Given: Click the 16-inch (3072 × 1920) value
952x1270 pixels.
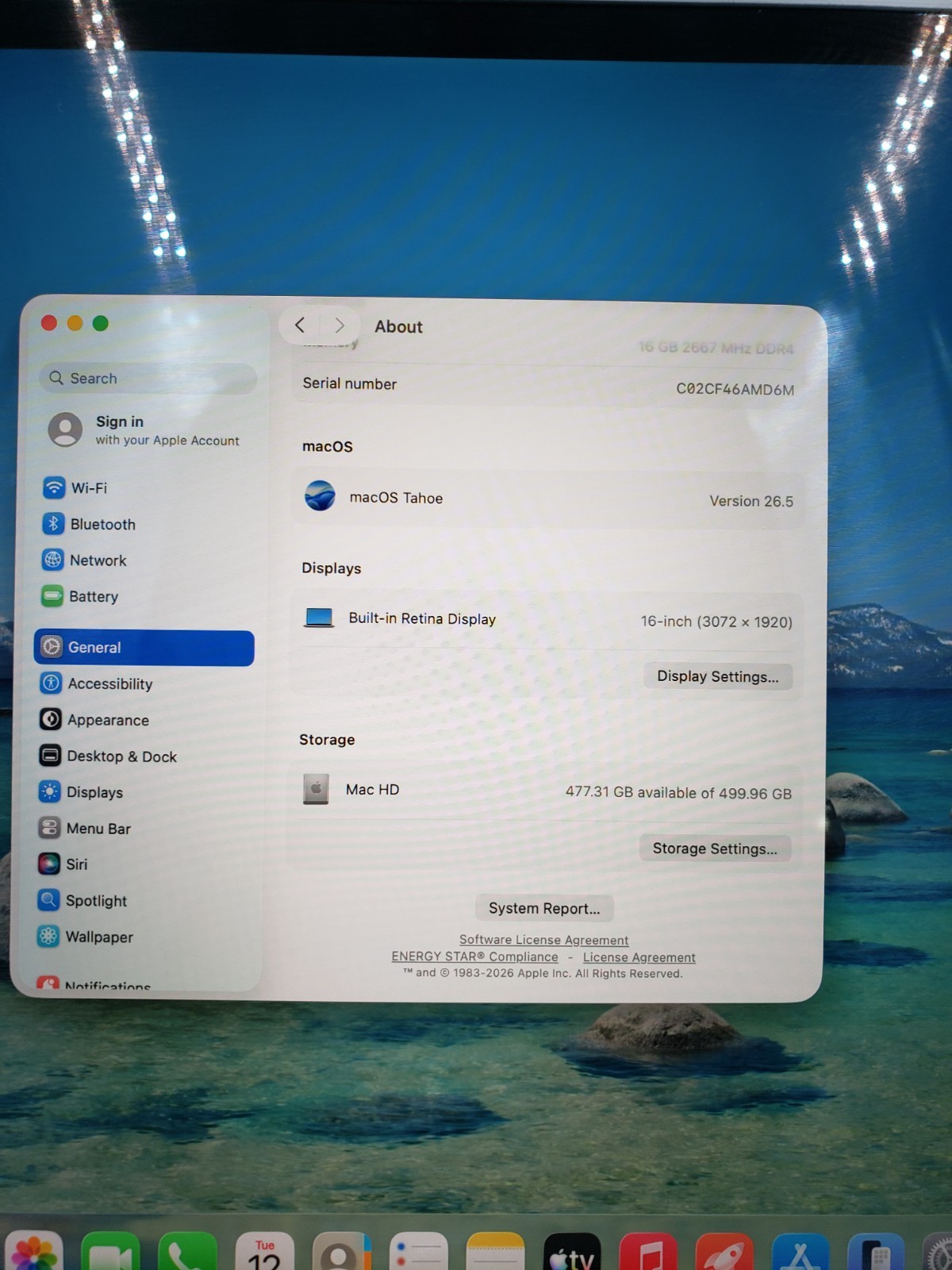Looking at the screenshot, I should point(716,622).
